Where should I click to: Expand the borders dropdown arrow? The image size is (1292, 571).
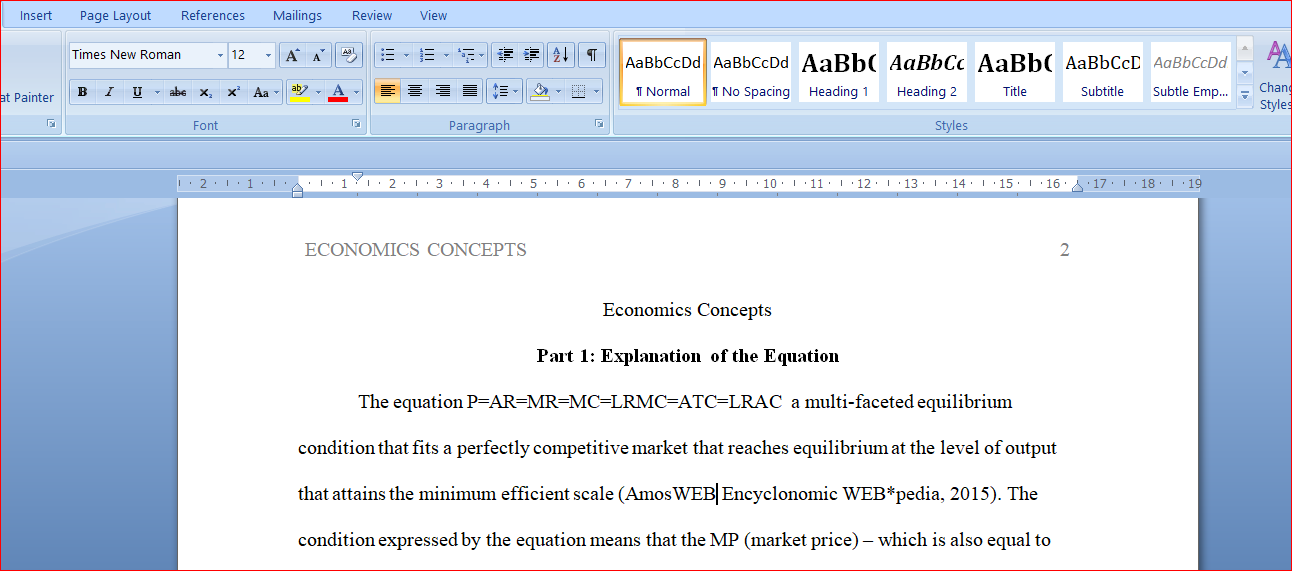pyautogui.click(x=597, y=92)
